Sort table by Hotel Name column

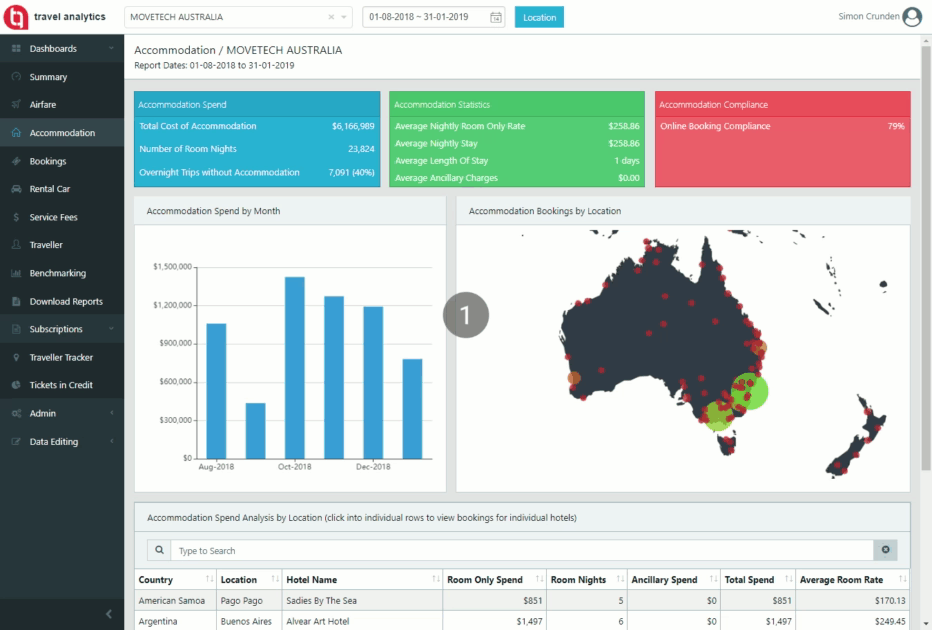point(435,580)
